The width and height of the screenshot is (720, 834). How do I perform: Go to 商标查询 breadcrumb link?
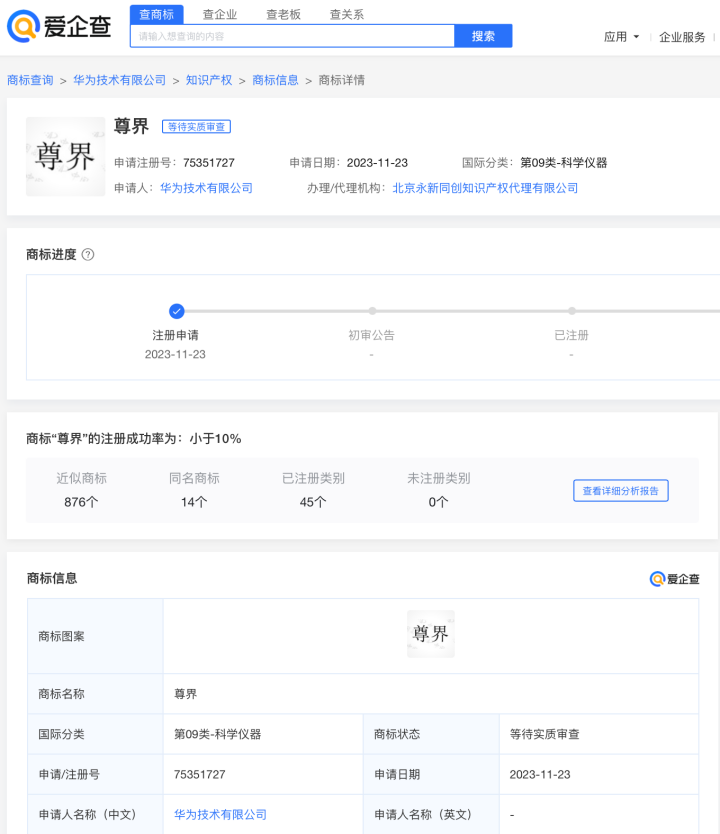coord(30,80)
